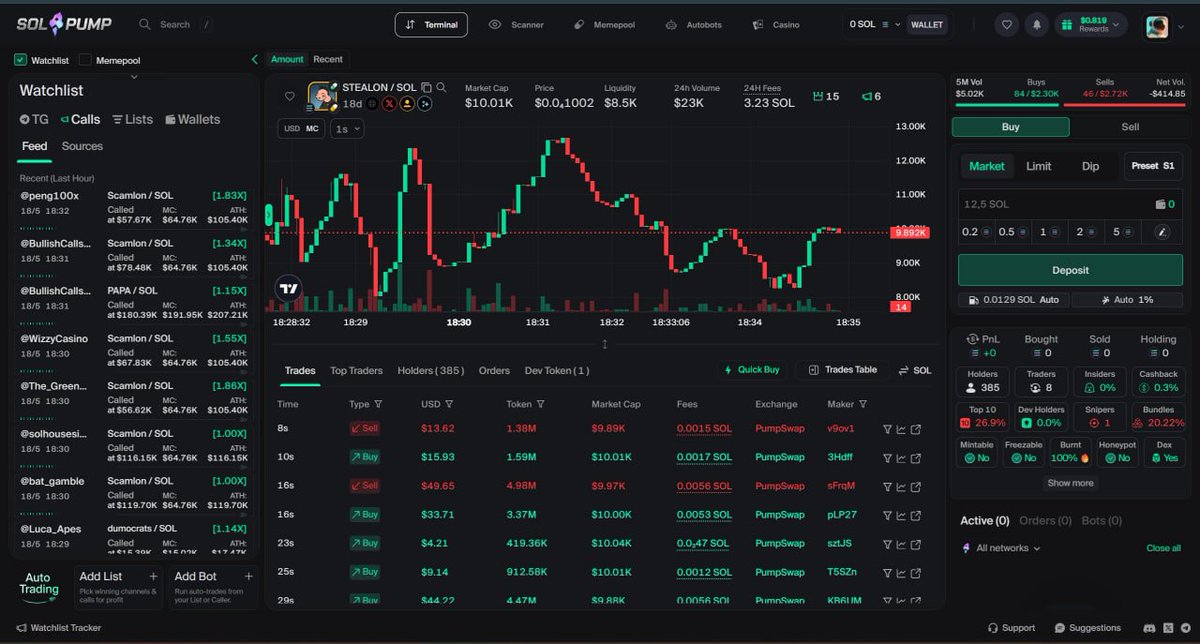The image size is (1200, 644).
Task: Click the Add Bot button
Action: (213, 588)
